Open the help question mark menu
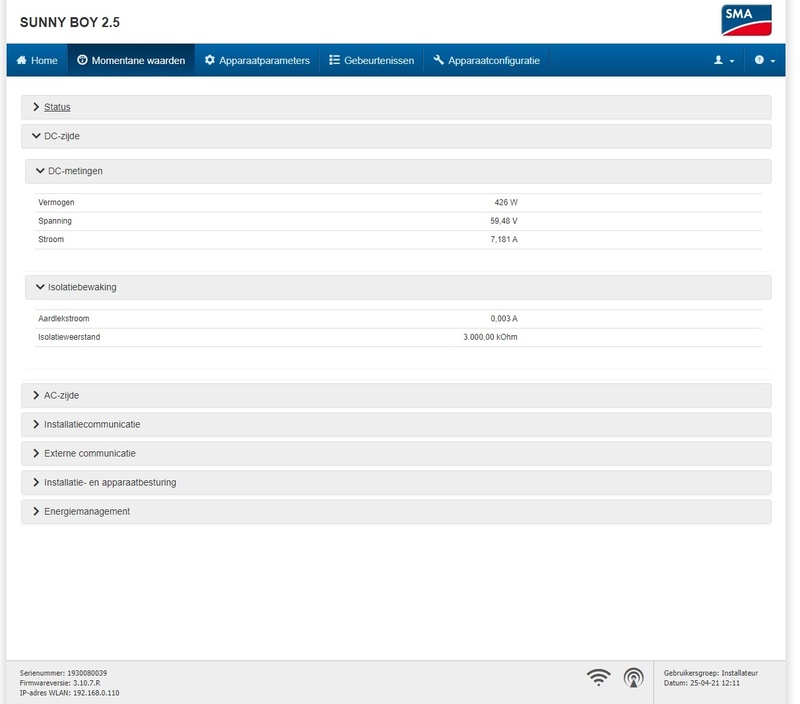The height and width of the screenshot is (704, 800). (764, 60)
